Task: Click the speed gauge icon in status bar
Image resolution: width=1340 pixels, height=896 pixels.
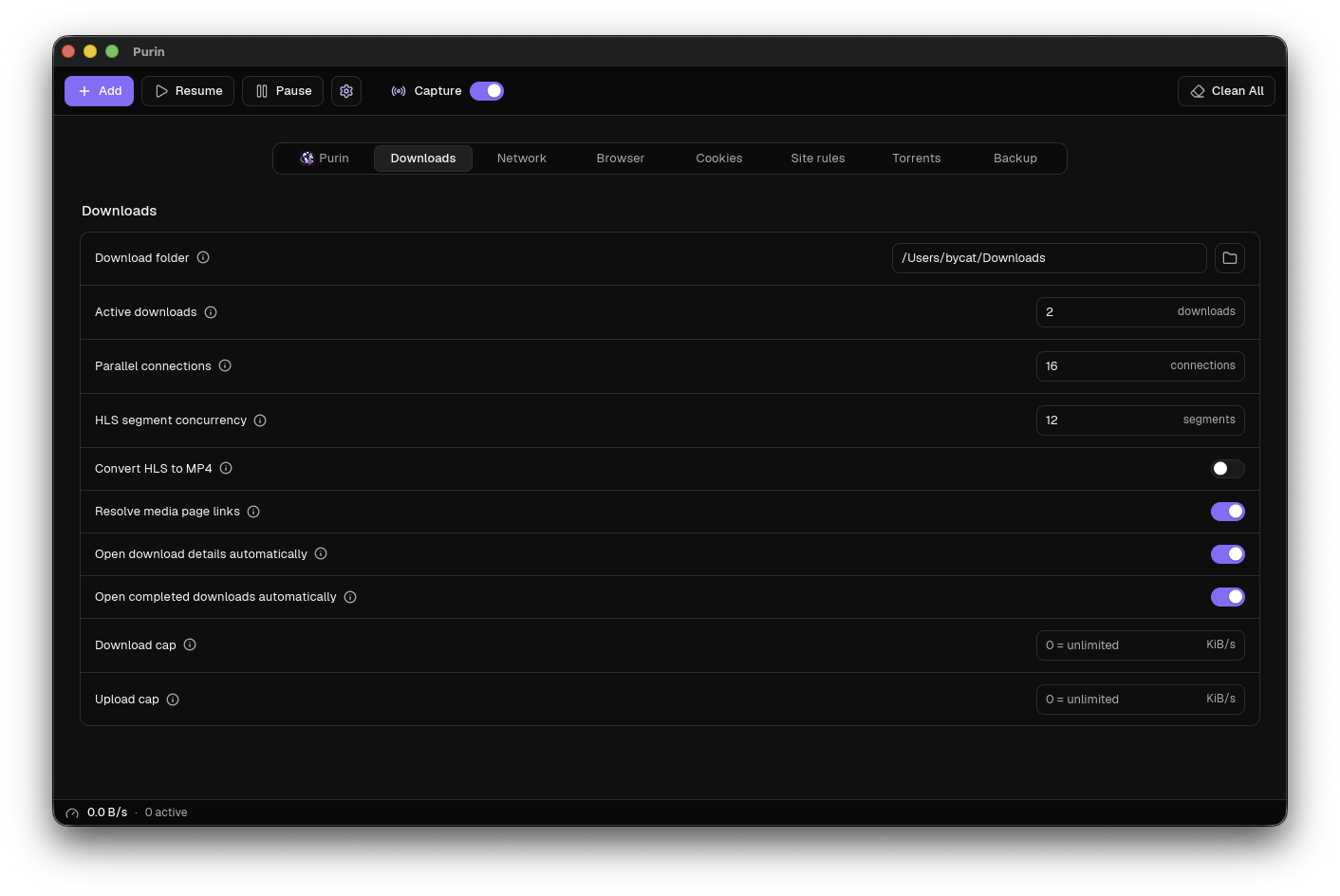Action: (72, 813)
